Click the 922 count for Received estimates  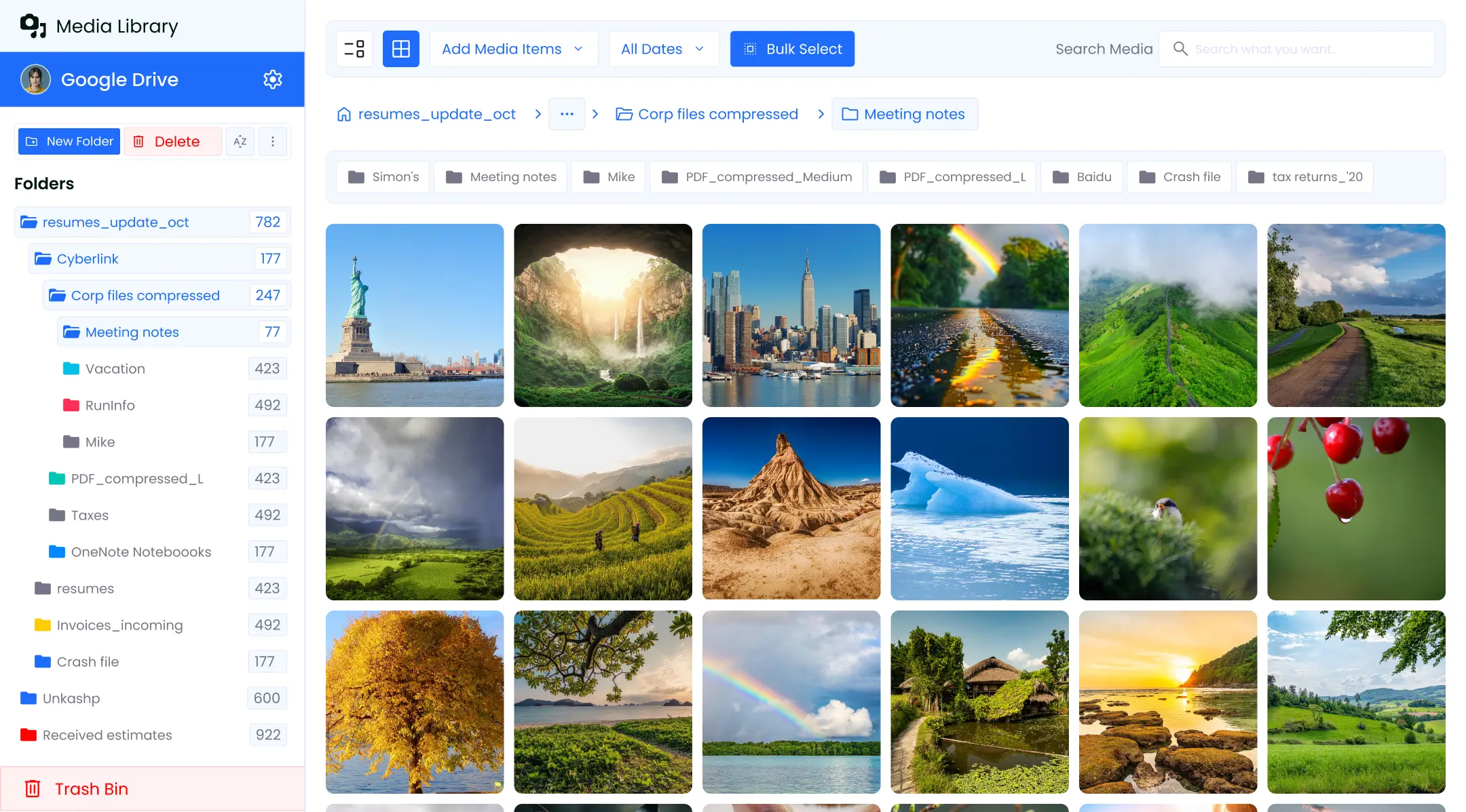point(268,735)
